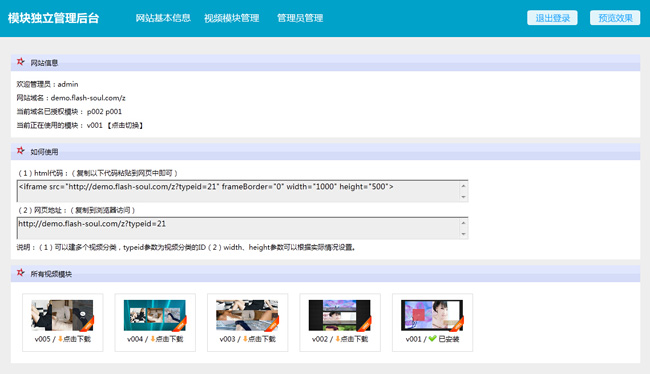Click the red star icon beside 网站信息
Image resolution: width=650 pixels, height=374 pixels.
(21, 62)
